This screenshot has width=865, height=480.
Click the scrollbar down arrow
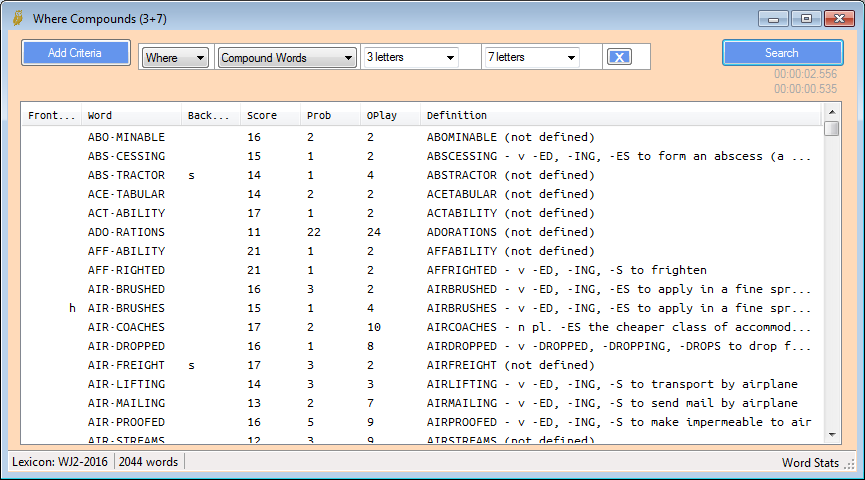coord(832,435)
